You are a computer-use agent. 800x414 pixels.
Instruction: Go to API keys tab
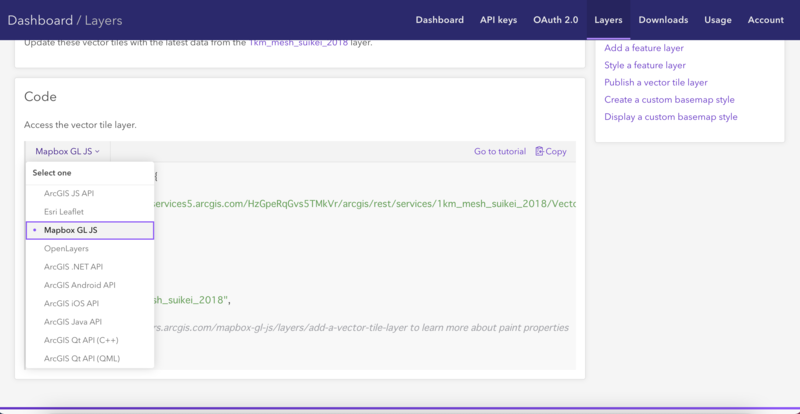tap(498, 20)
